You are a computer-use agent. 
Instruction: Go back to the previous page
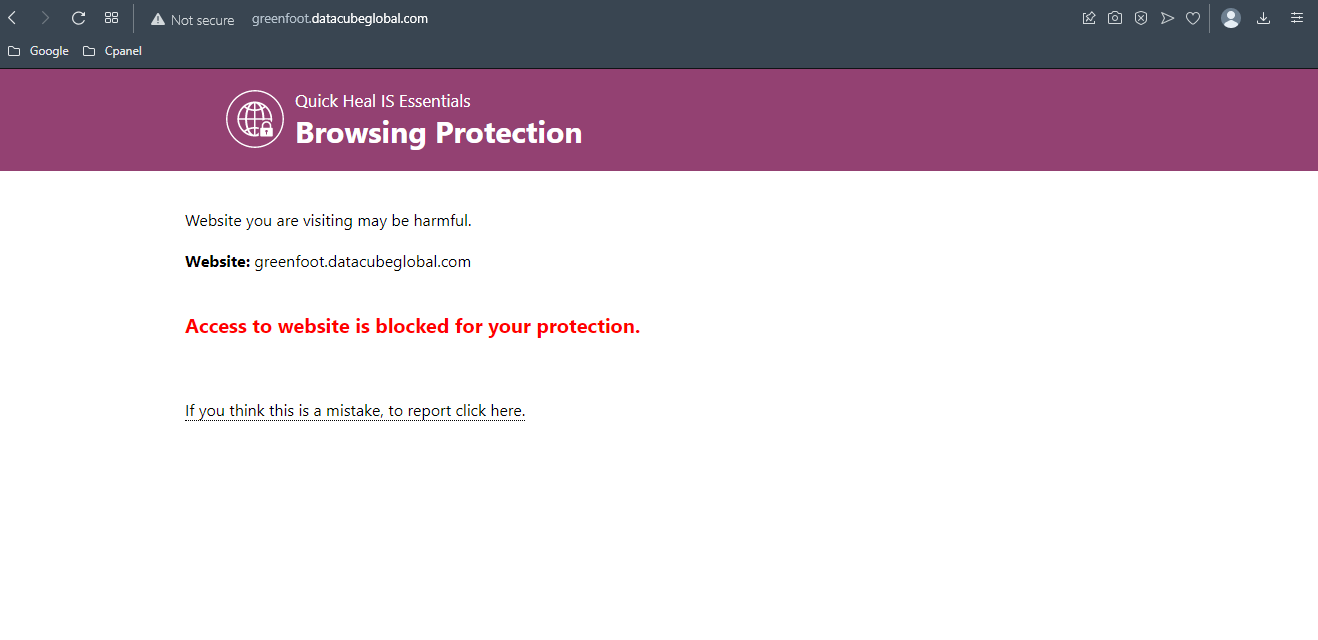pyautogui.click(x=12, y=18)
